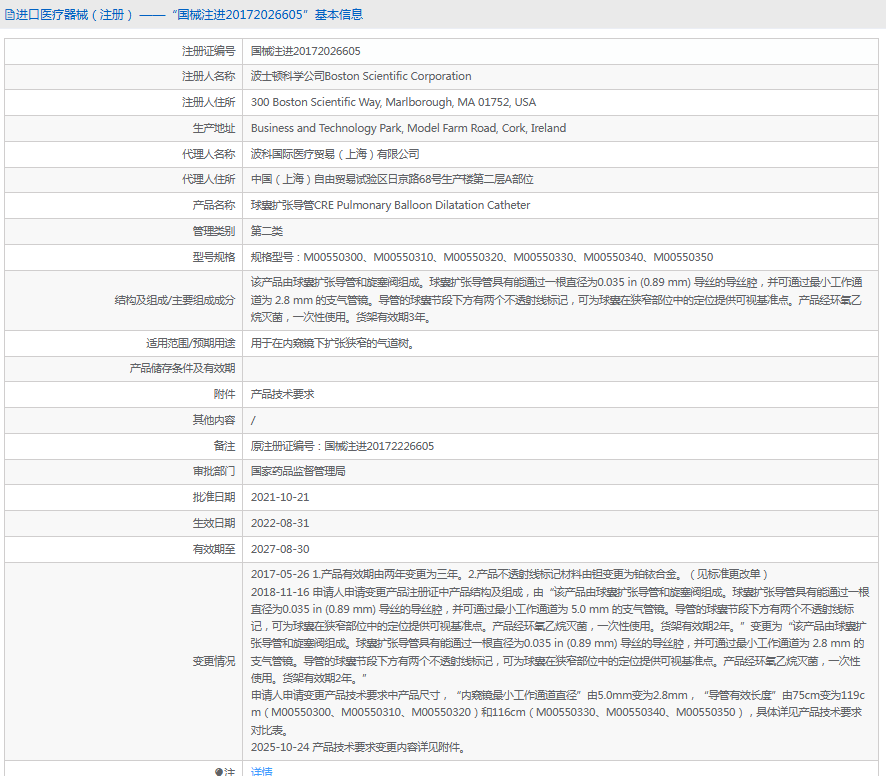Click the 注册证编号 field label

click(x=209, y=51)
